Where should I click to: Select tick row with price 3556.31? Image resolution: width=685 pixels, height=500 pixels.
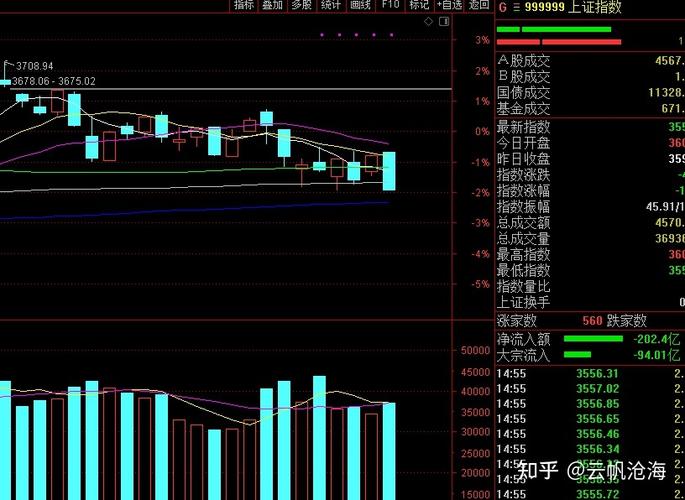point(591,373)
